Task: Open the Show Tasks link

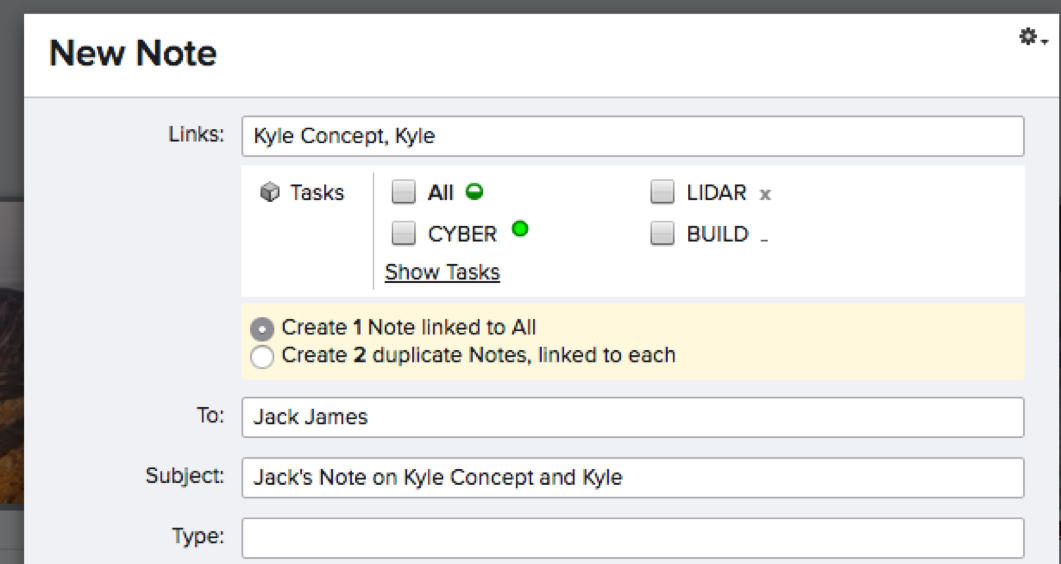Action: pos(442,272)
